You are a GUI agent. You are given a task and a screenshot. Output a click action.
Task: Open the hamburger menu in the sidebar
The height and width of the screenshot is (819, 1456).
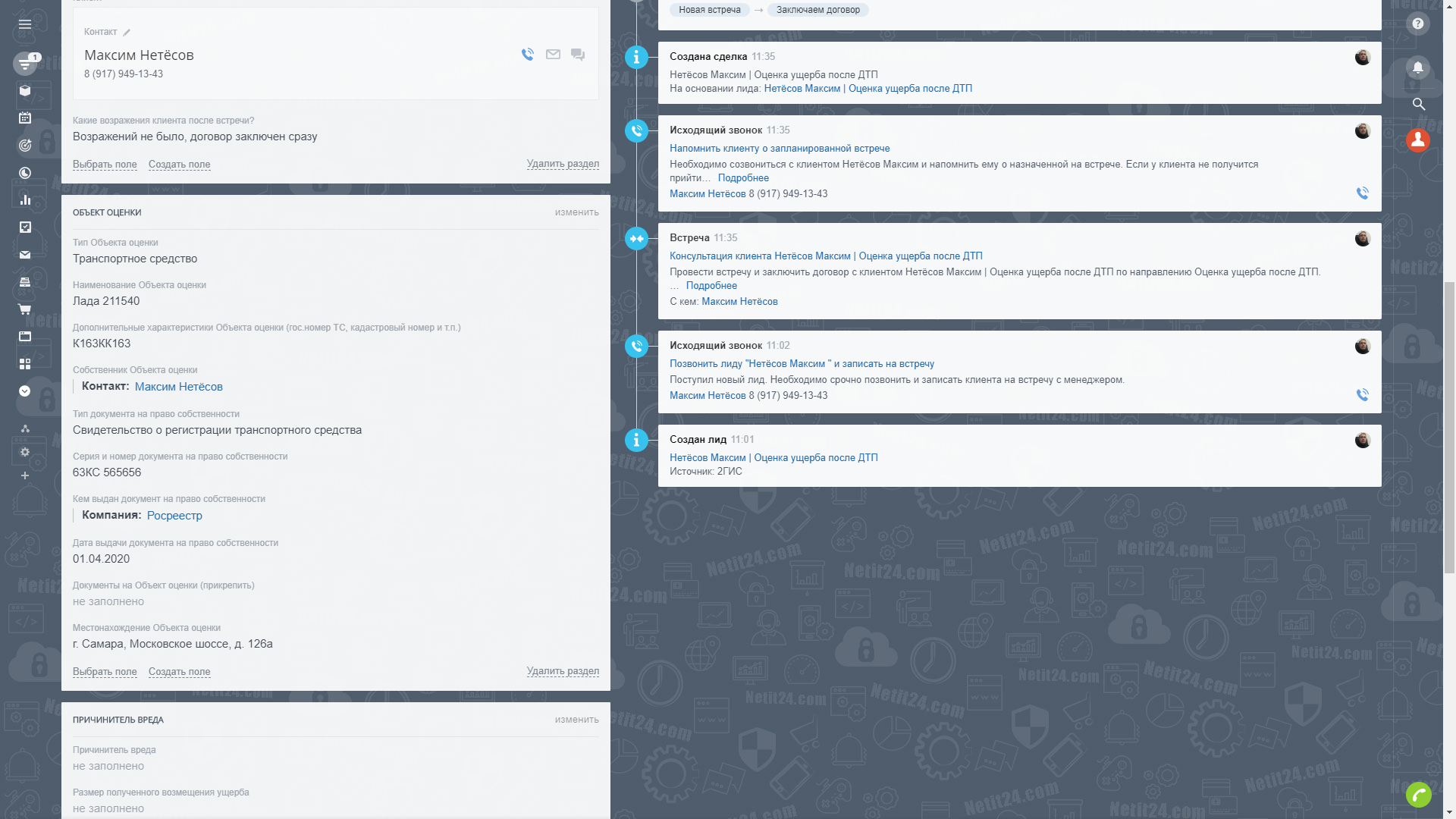tap(25, 24)
